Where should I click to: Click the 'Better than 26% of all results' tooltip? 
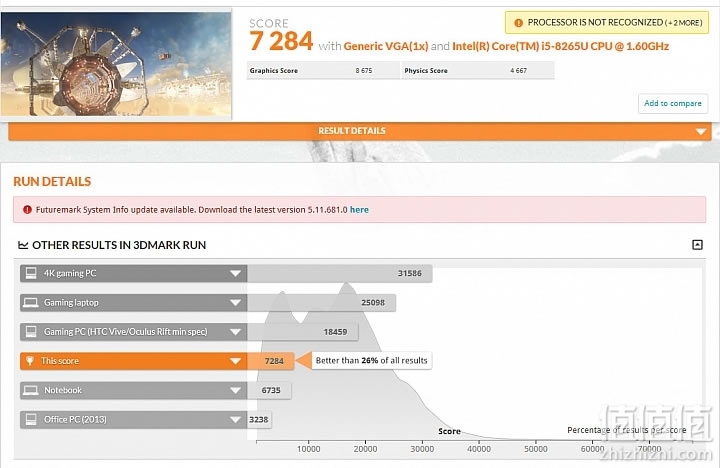[371, 361]
